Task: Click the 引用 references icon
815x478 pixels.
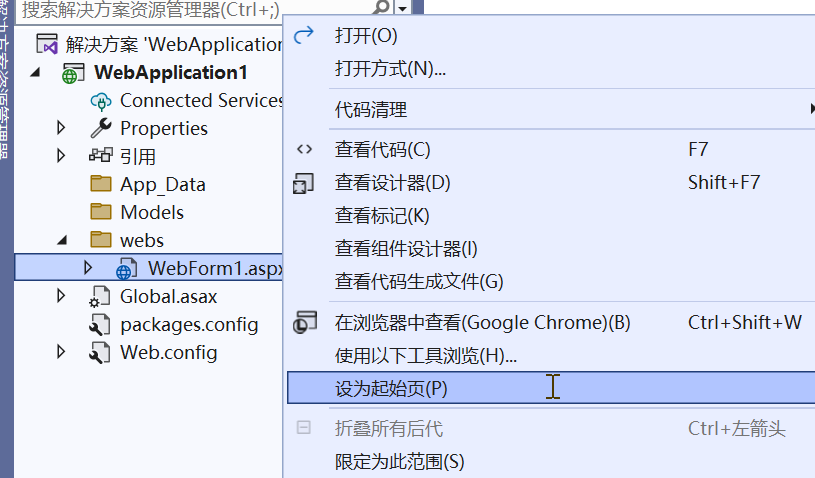Action: pyautogui.click(x=100, y=156)
